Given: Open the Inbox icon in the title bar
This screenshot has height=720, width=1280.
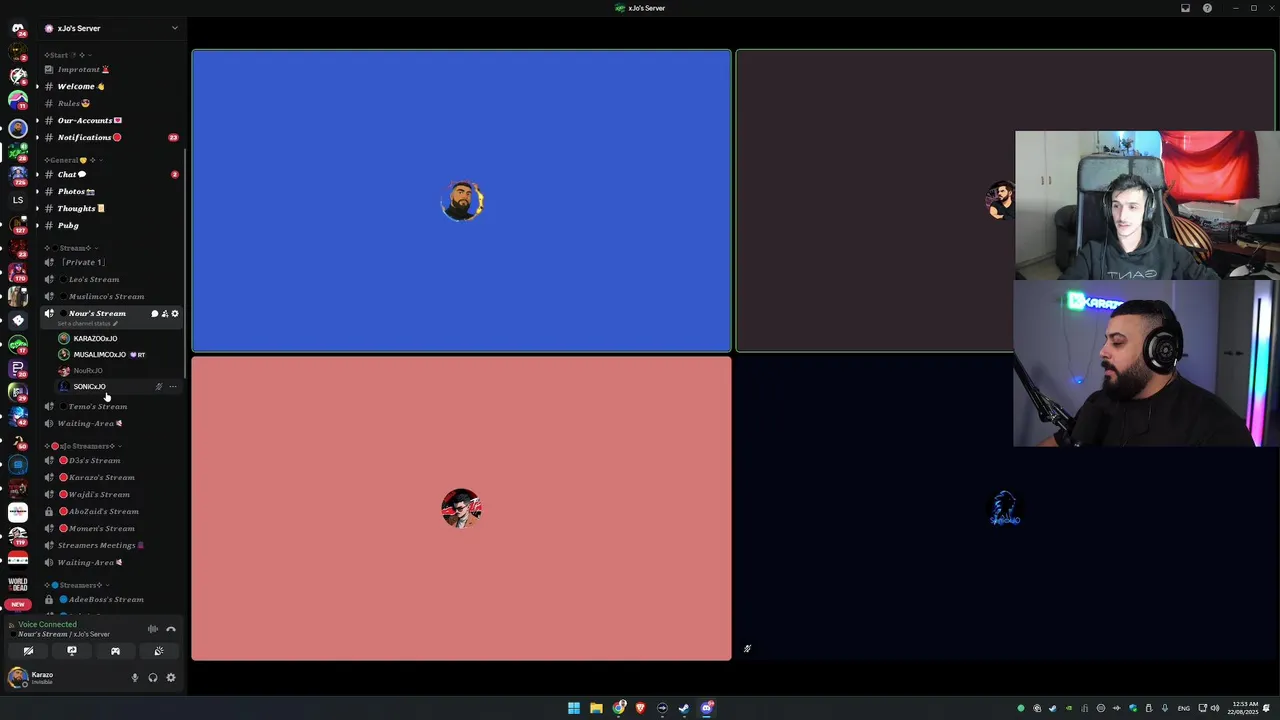Looking at the screenshot, I should 1186,8.
